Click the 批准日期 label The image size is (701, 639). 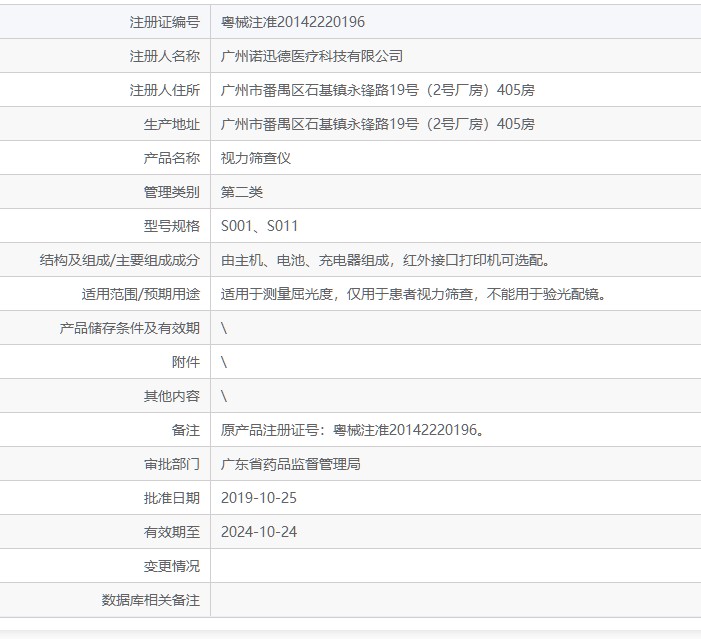(172, 498)
